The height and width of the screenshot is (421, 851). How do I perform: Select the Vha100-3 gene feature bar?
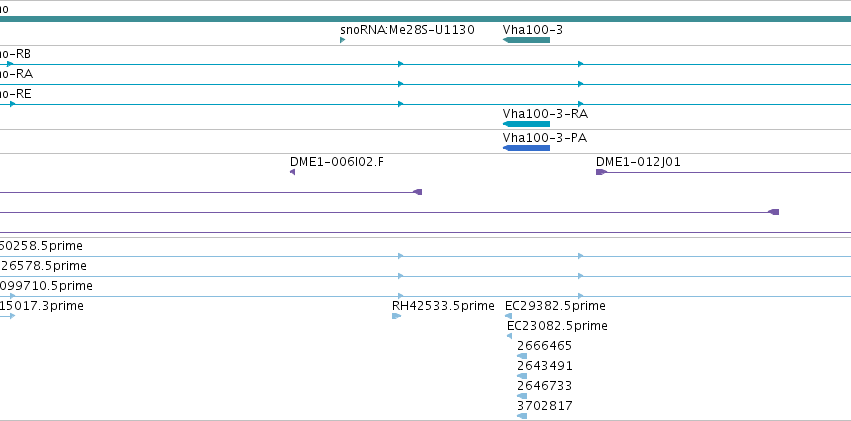pyautogui.click(x=526, y=40)
